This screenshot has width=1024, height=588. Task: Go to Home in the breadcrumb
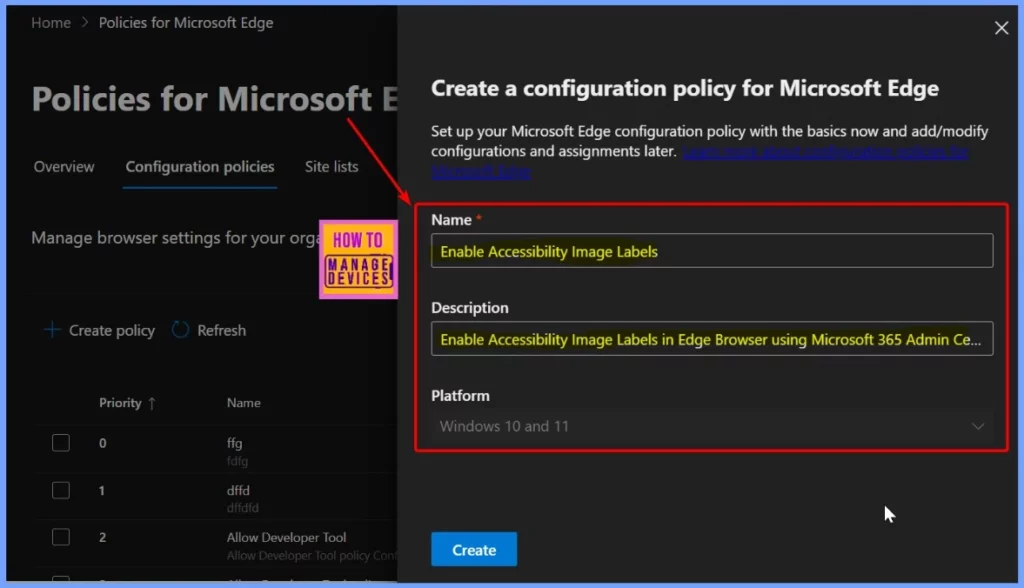coord(51,23)
